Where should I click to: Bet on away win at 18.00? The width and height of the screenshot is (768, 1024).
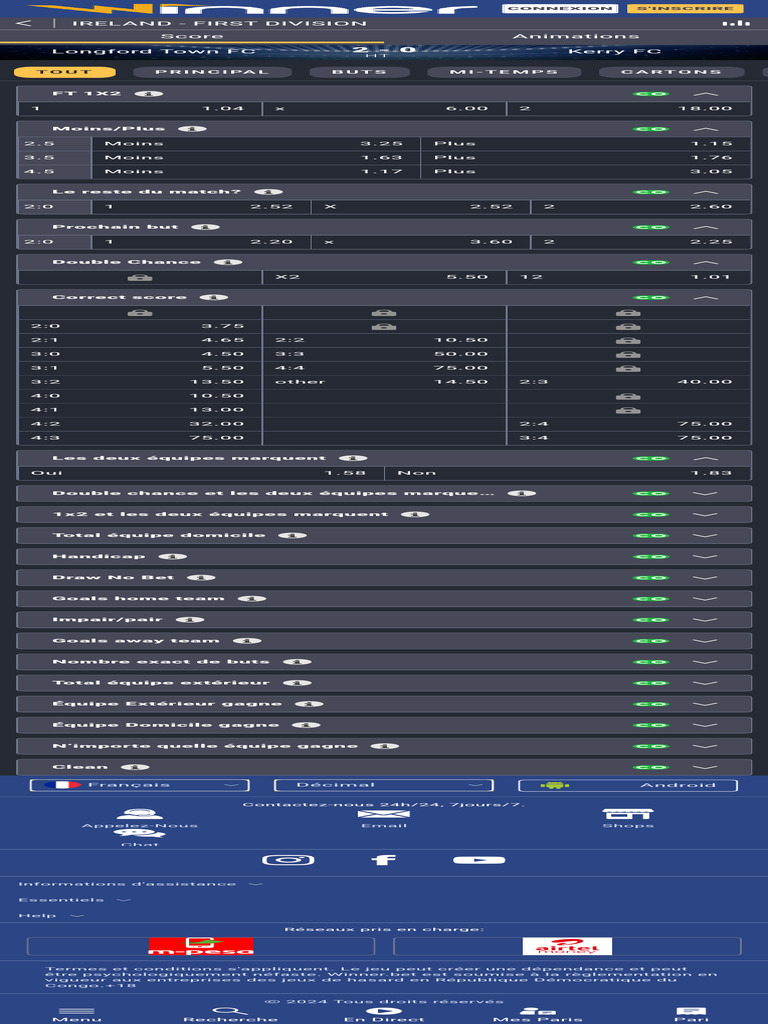(628, 108)
